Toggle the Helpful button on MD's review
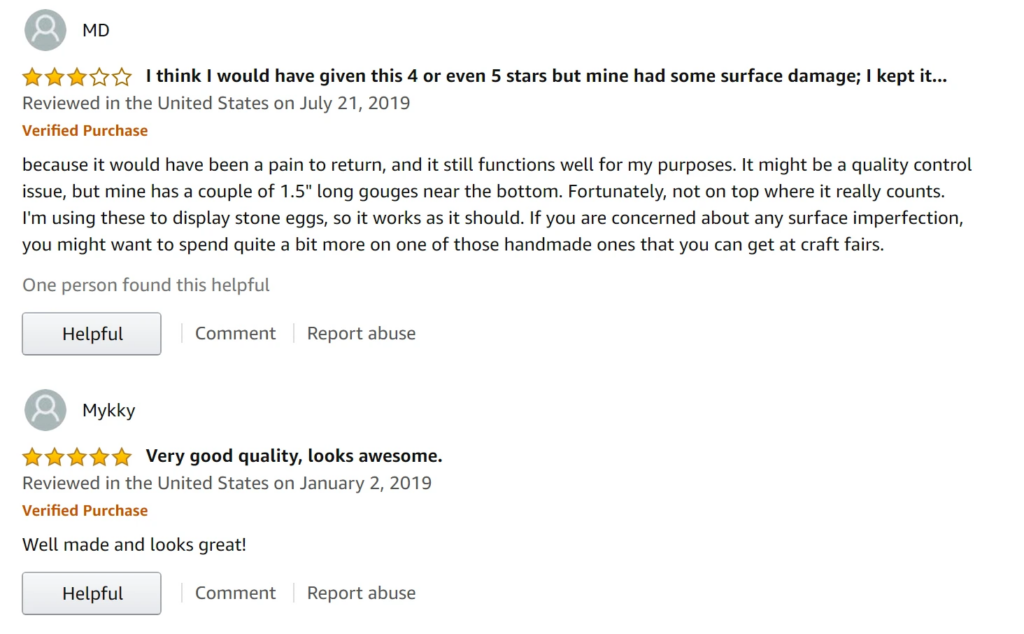Image resolution: width=1024 pixels, height=634 pixels. point(91,333)
